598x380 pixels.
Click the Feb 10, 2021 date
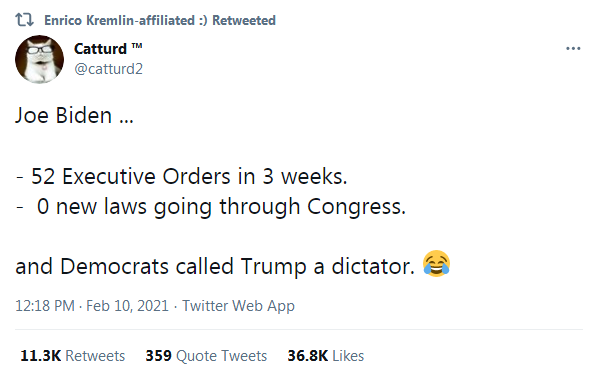pos(127,306)
